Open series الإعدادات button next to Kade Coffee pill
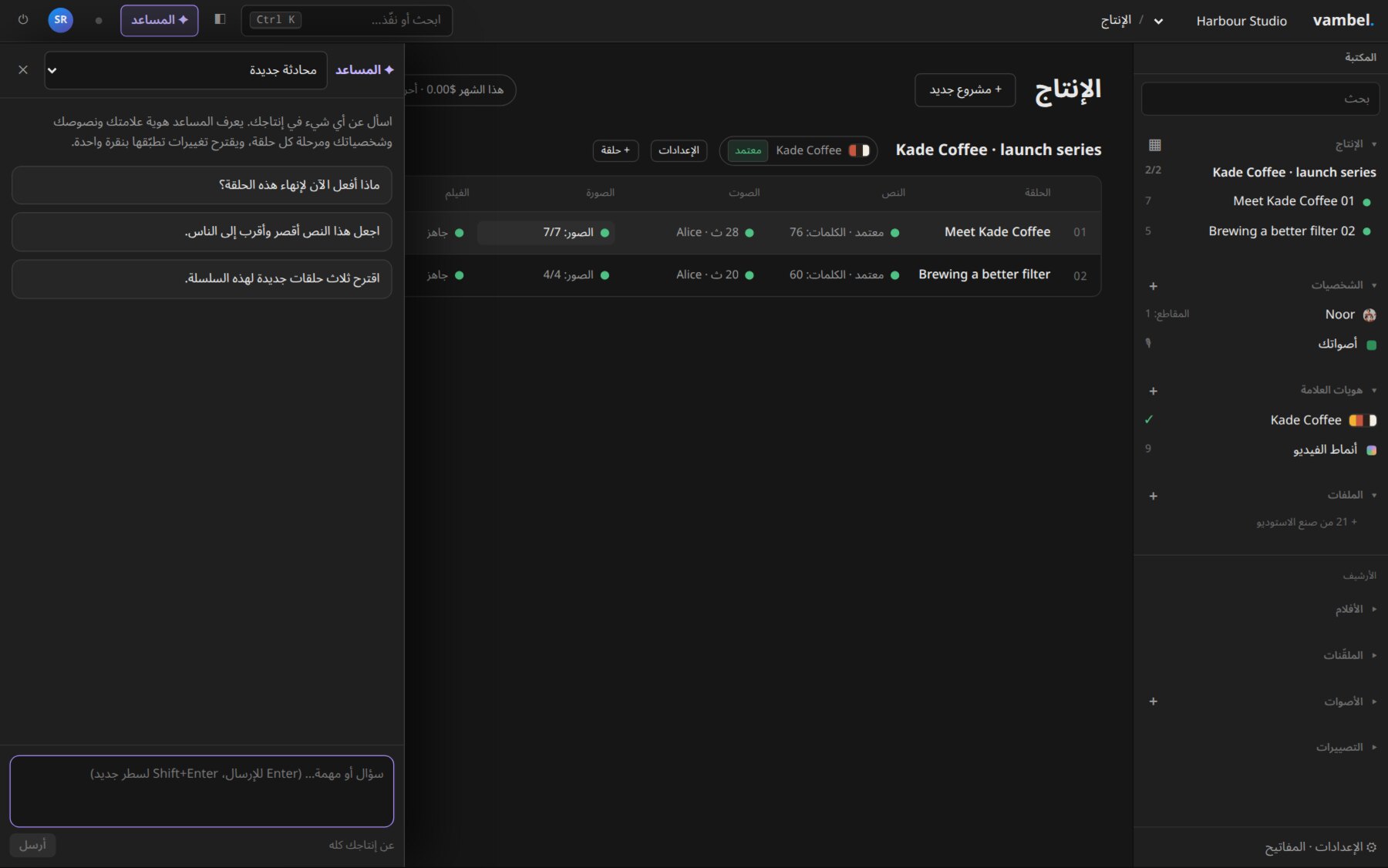 (x=679, y=150)
